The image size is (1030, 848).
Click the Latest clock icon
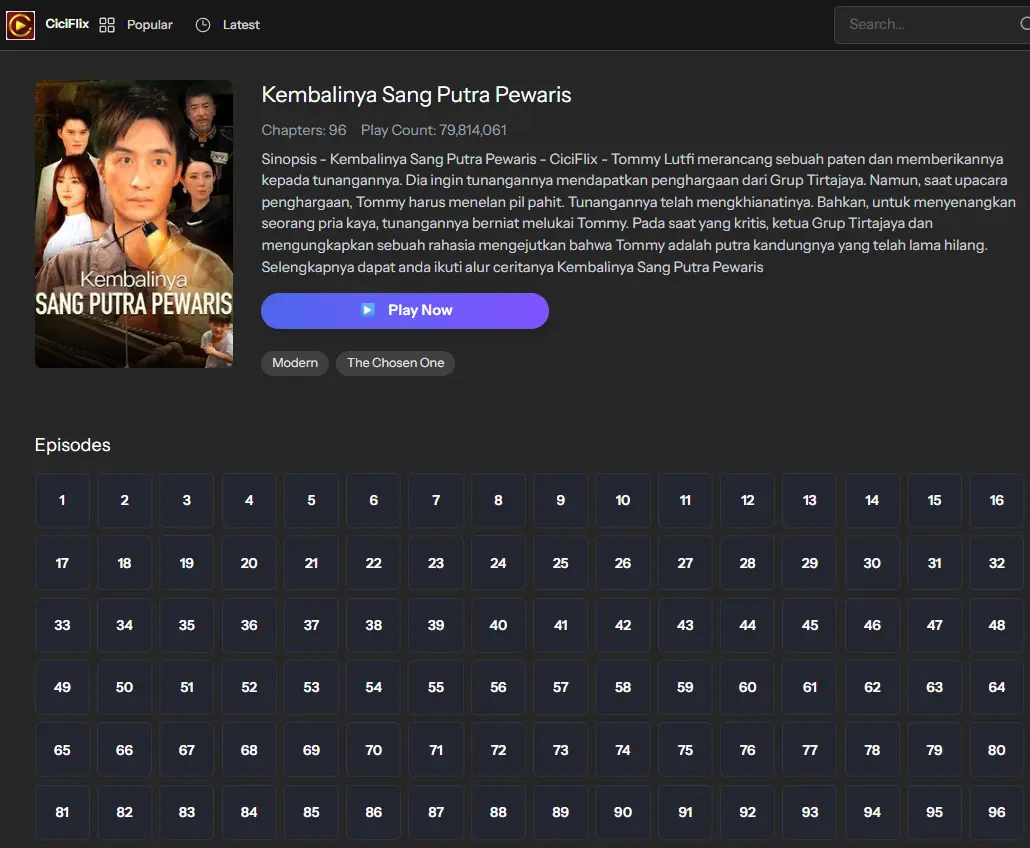pyautogui.click(x=203, y=25)
